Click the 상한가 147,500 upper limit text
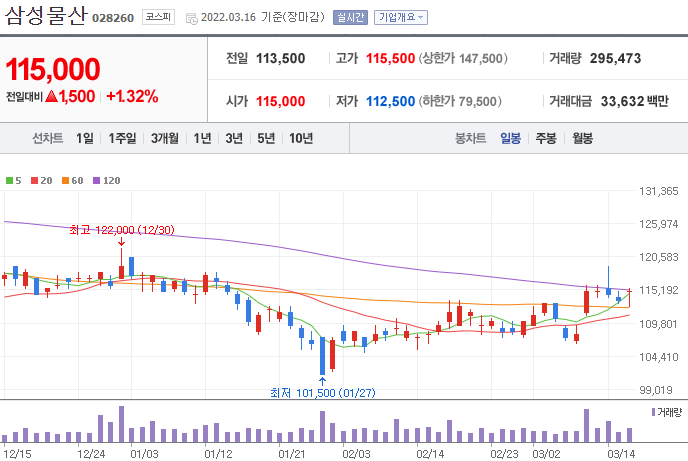The width and height of the screenshot is (688, 461). 463,58
